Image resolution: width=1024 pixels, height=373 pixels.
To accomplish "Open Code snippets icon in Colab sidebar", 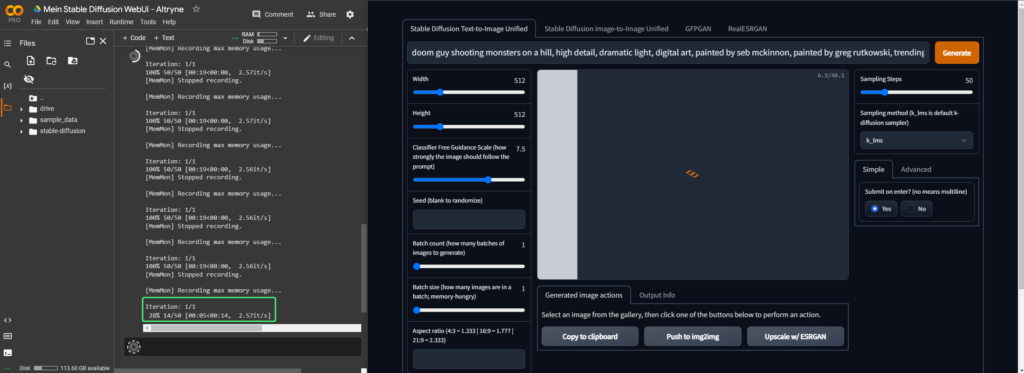I will pyautogui.click(x=8, y=320).
